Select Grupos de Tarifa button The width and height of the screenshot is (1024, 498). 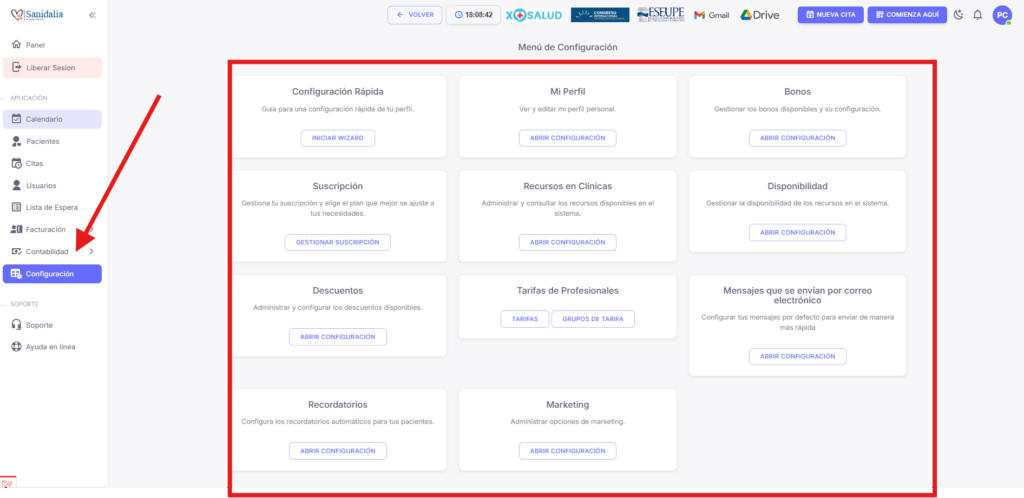pos(592,319)
